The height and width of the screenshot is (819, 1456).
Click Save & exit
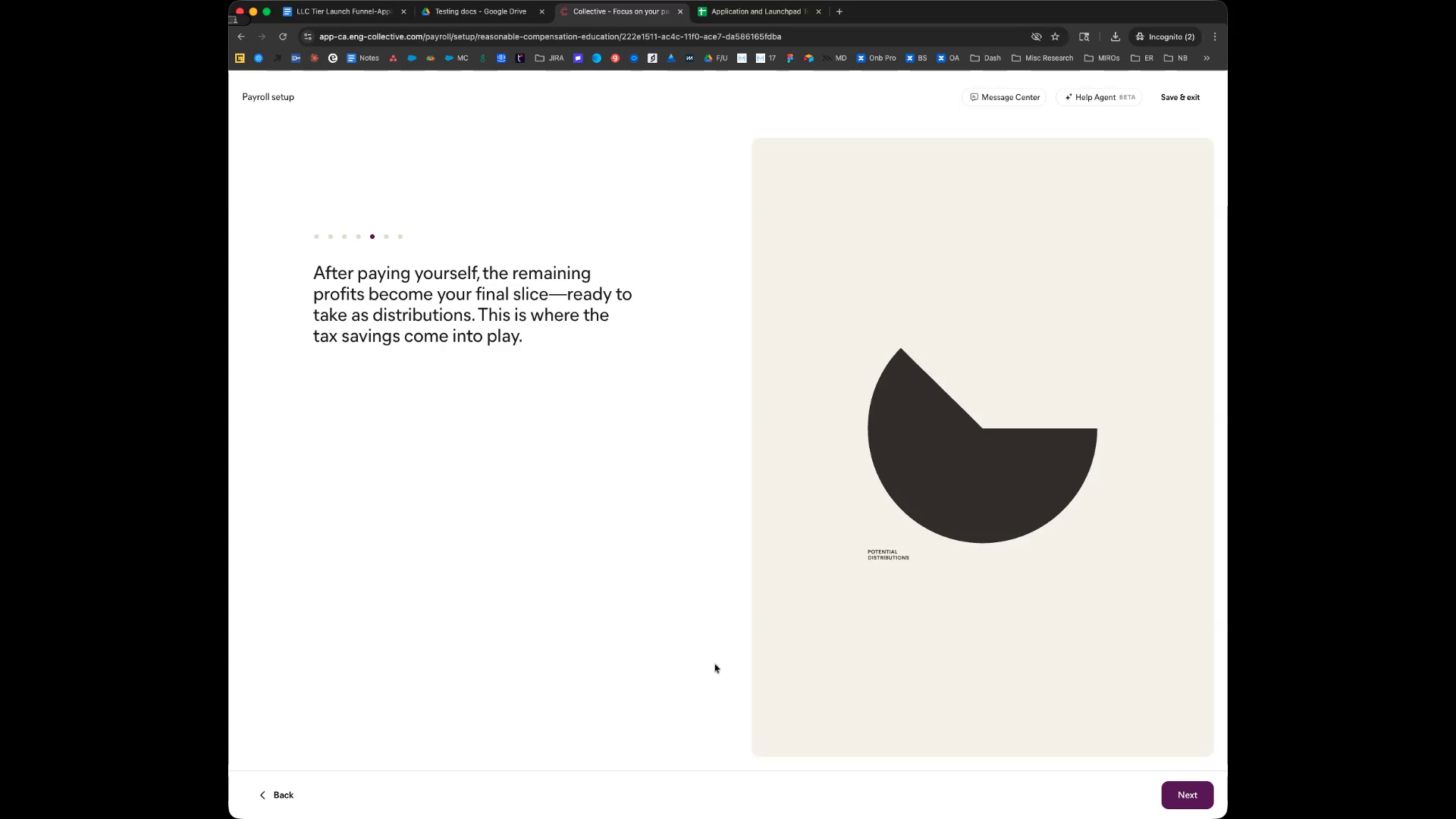pos(1180,97)
